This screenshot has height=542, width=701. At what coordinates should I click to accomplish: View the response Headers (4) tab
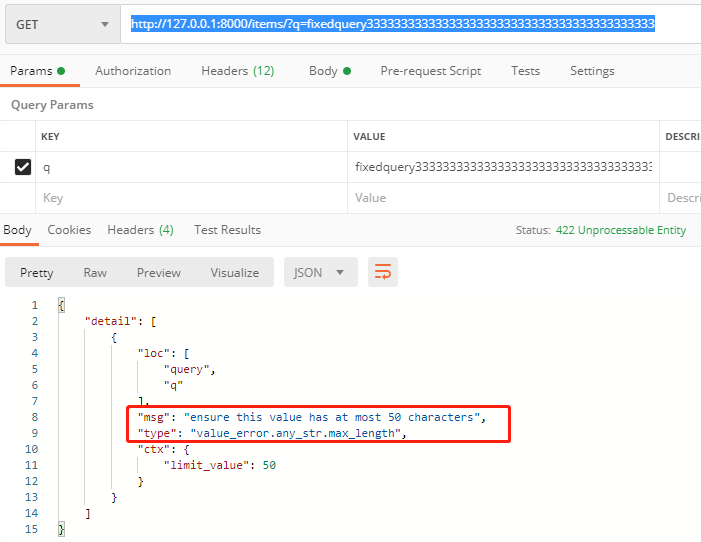click(x=140, y=230)
